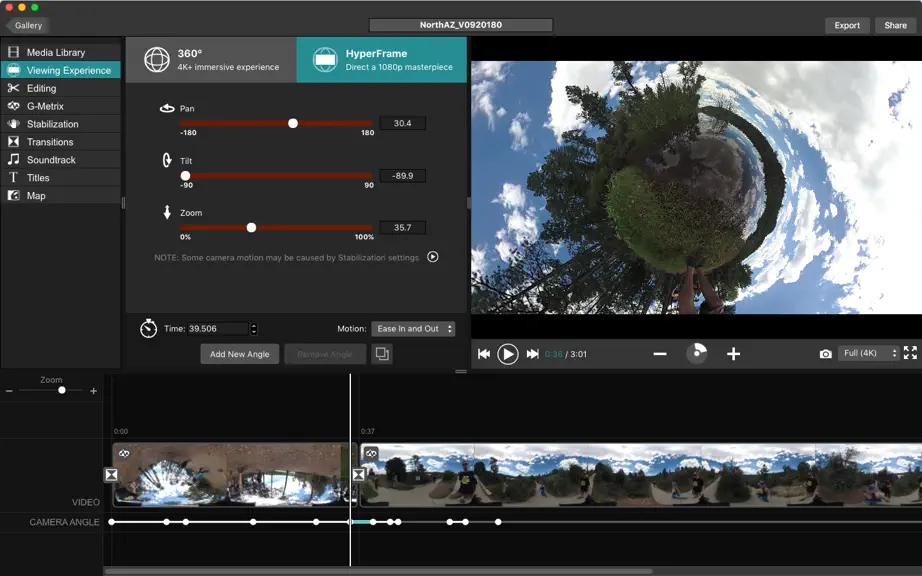The image size is (922, 576).
Task: Skip to previous clip in preview
Action: coord(484,354)
